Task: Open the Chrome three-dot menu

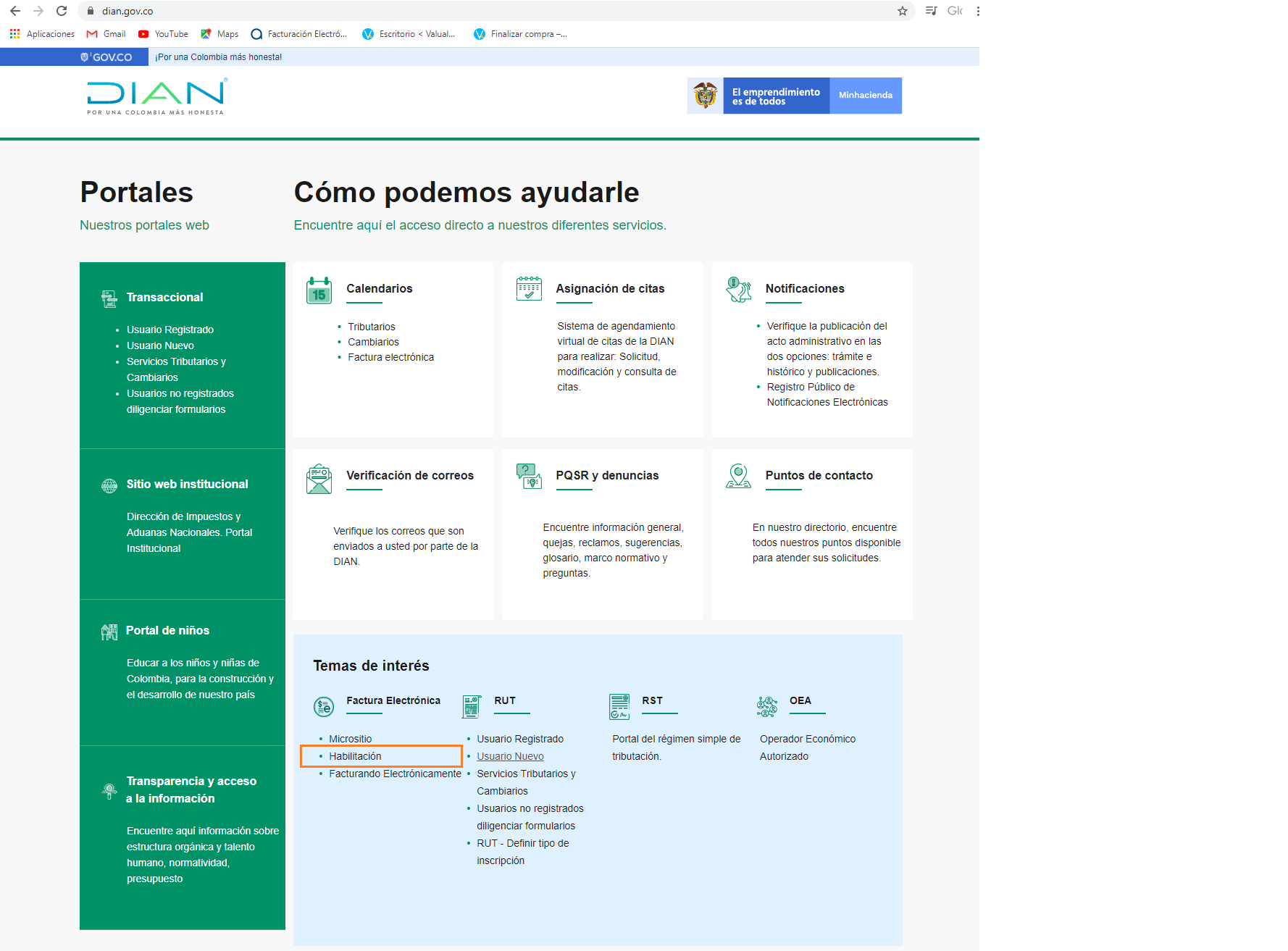Action: (x=978, y=11)
